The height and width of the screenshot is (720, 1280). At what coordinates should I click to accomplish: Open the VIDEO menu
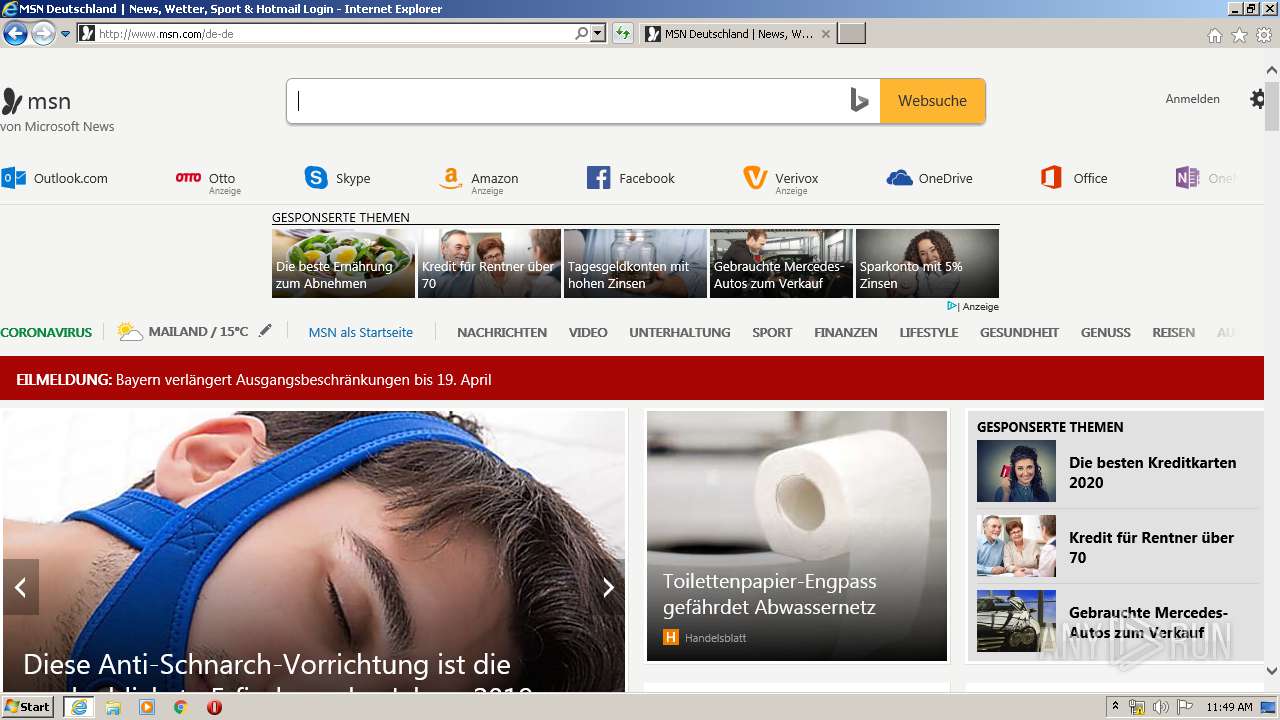tap(588, 332)
